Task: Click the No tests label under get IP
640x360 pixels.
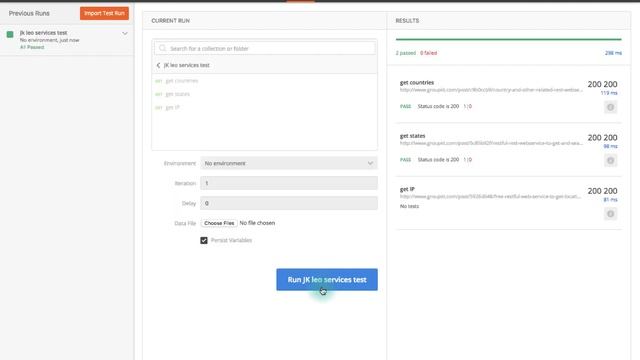Action: 409,206
